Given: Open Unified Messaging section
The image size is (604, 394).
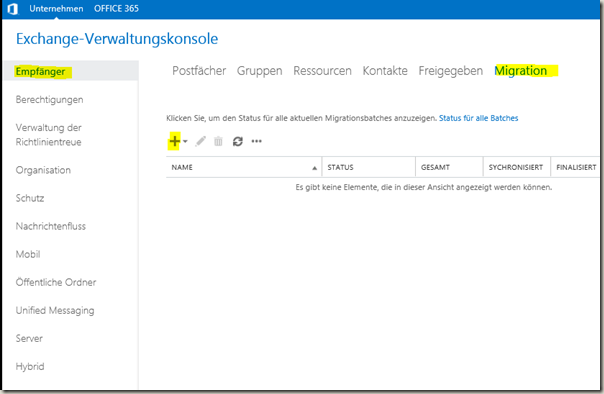Looking at the screenshot, I should pyautogui.click(x=55, y=310).
